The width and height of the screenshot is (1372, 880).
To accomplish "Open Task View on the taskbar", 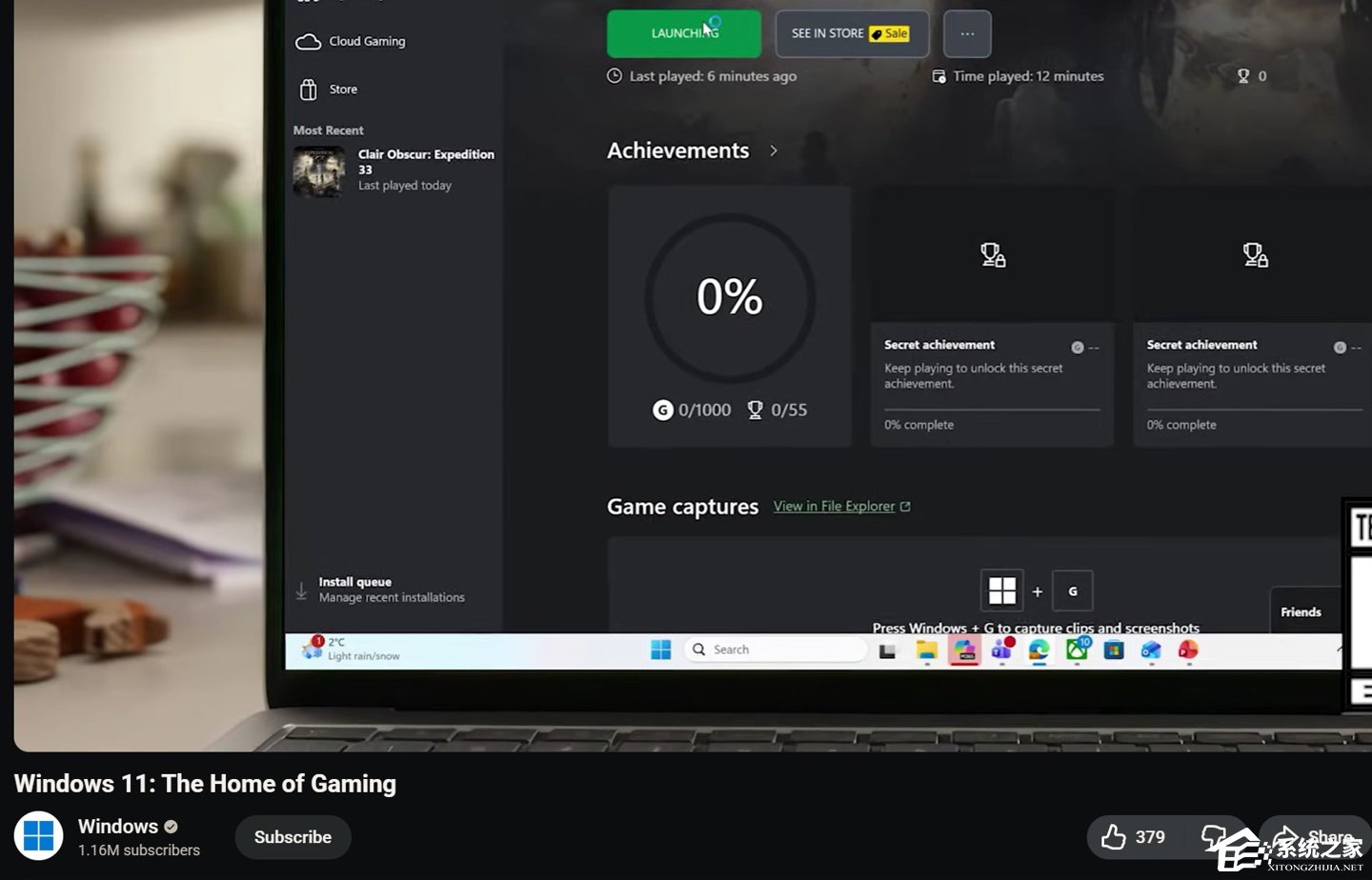I will tap(888, 650).
